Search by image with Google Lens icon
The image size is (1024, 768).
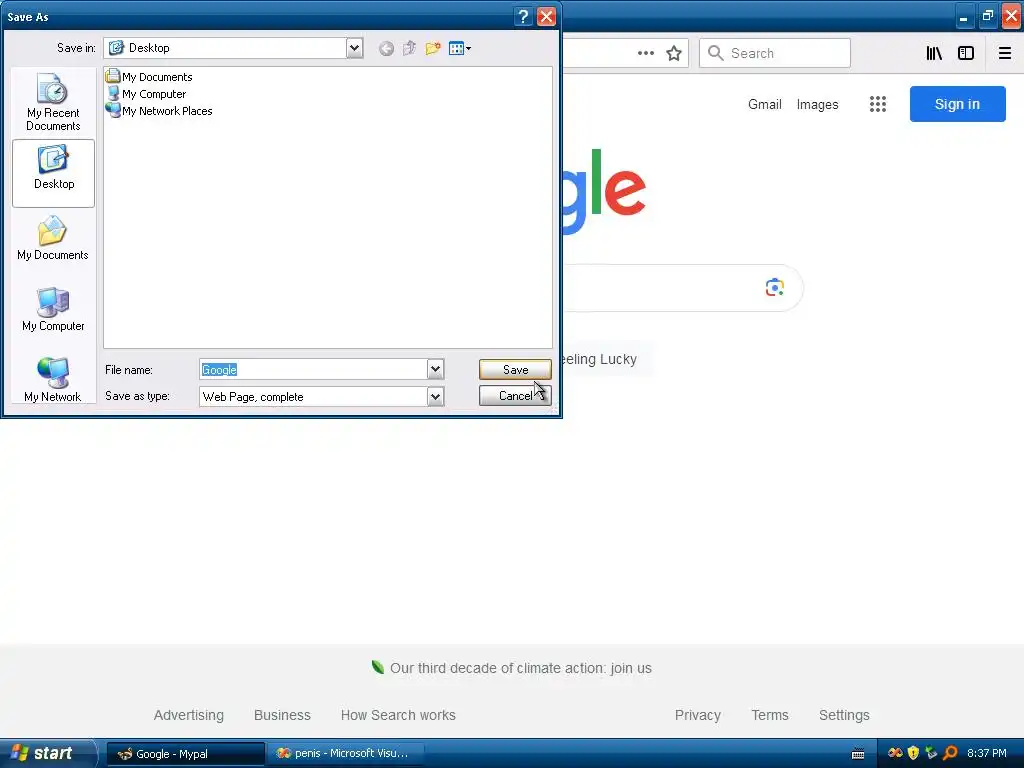(x=775, y=287)
